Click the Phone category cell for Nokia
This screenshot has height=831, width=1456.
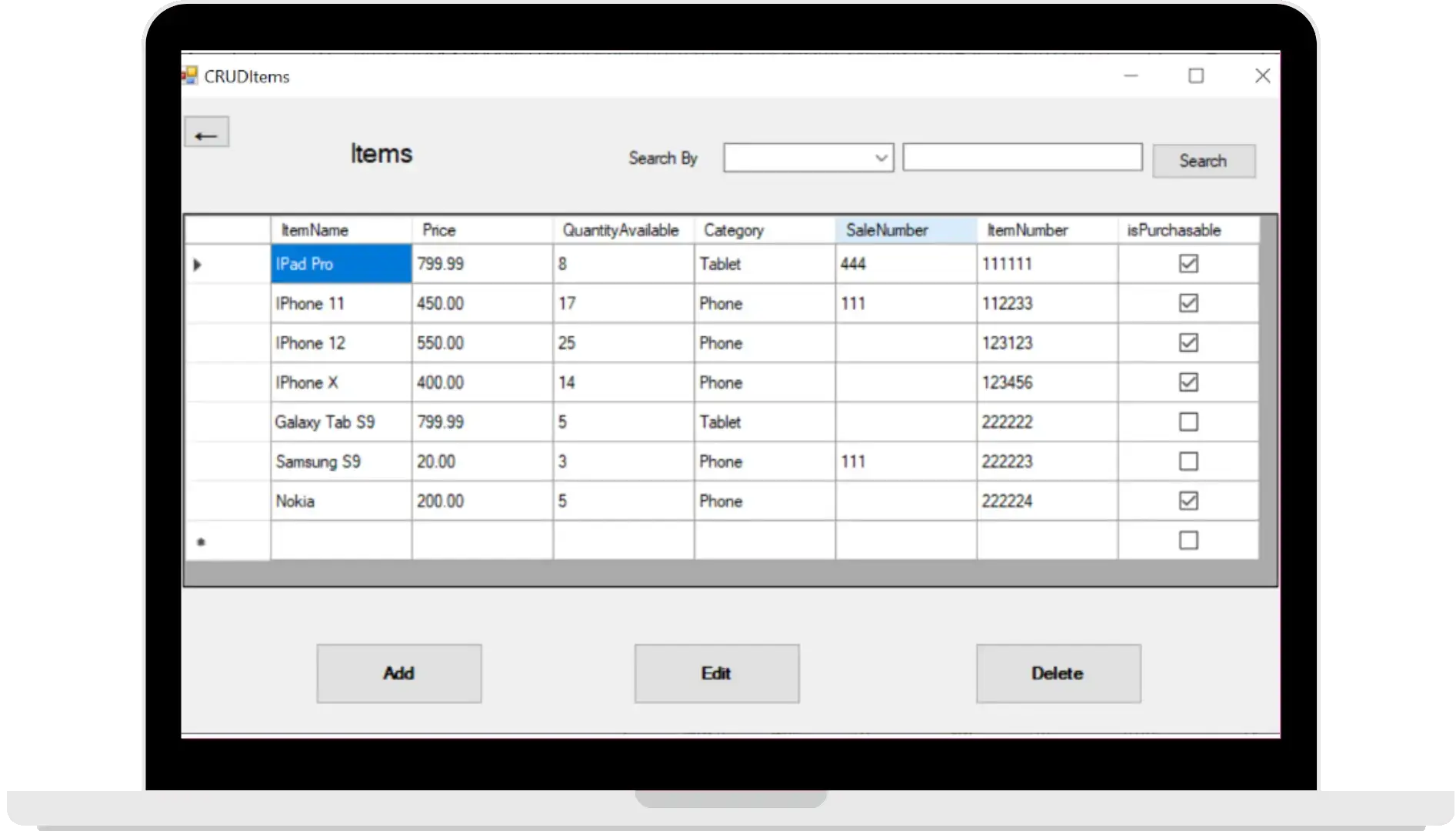click(x=765, y=501)
